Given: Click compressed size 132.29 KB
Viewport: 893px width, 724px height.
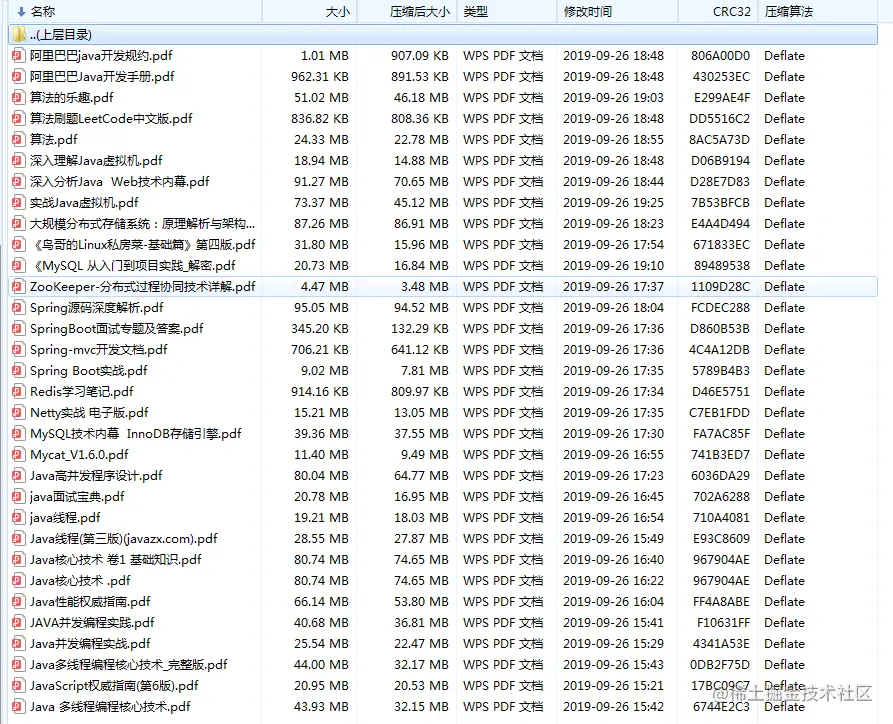Looking at the screenshot, I should pyautogui.click(x=420, y=329).
